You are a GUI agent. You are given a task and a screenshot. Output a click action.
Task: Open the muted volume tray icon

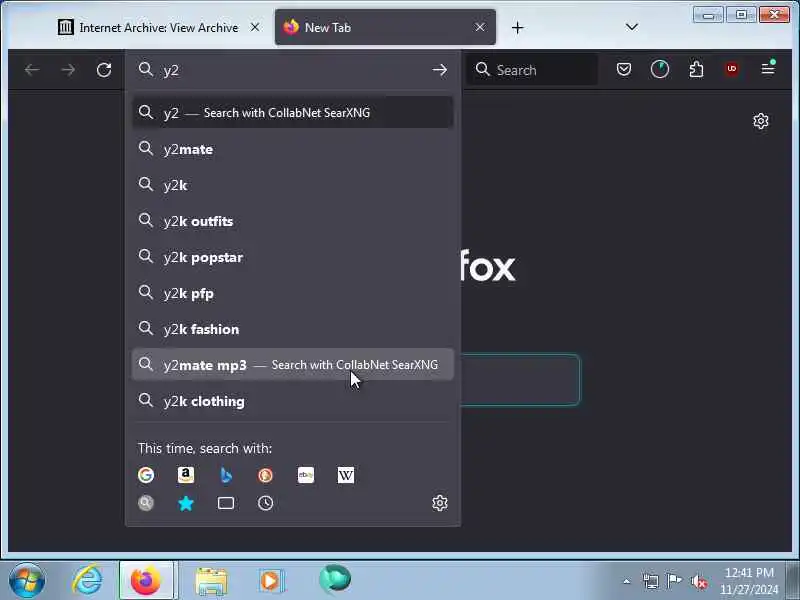(698, 581)
